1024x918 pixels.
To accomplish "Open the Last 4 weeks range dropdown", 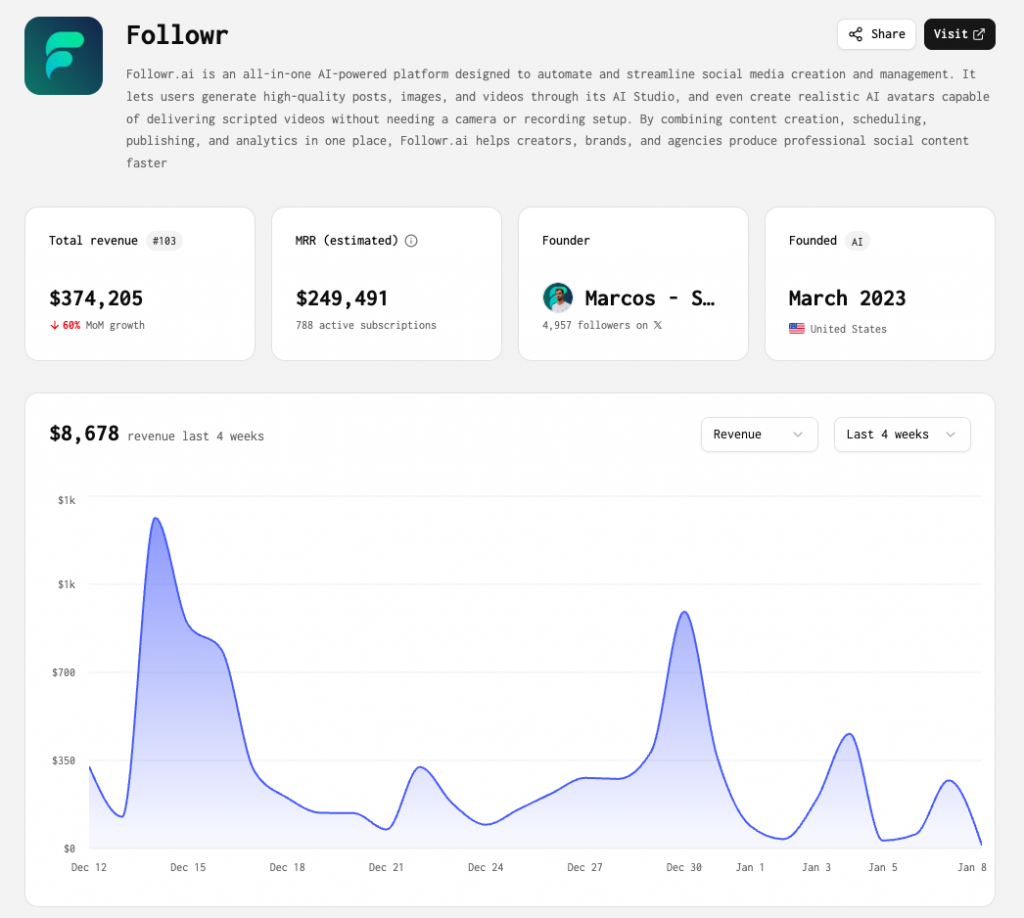I will pyautogui.click(x=901, y=434).
